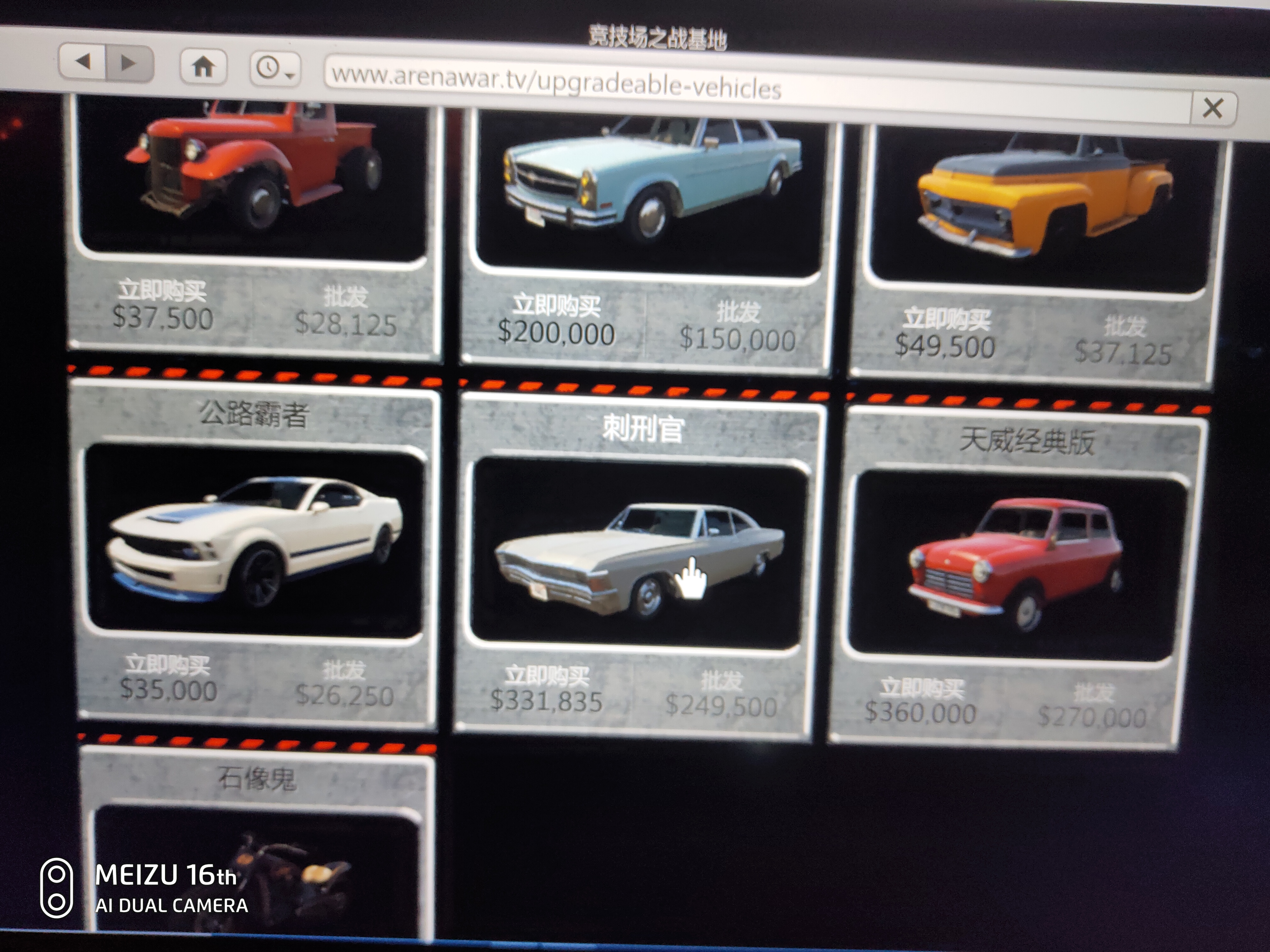The height and width of the screenshot is (952, 1270).
Task: Click the 石像鬼 title text
Action: [257, 779]
